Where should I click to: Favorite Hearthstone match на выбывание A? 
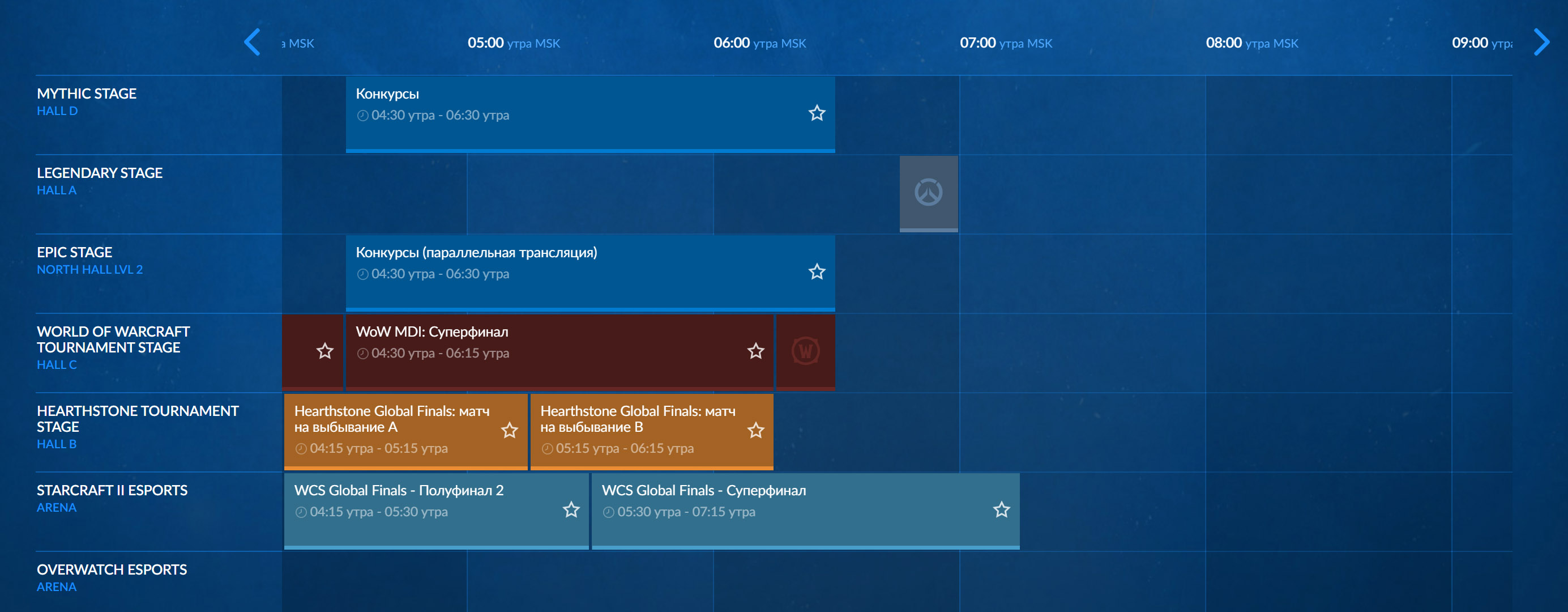[510, 431]
